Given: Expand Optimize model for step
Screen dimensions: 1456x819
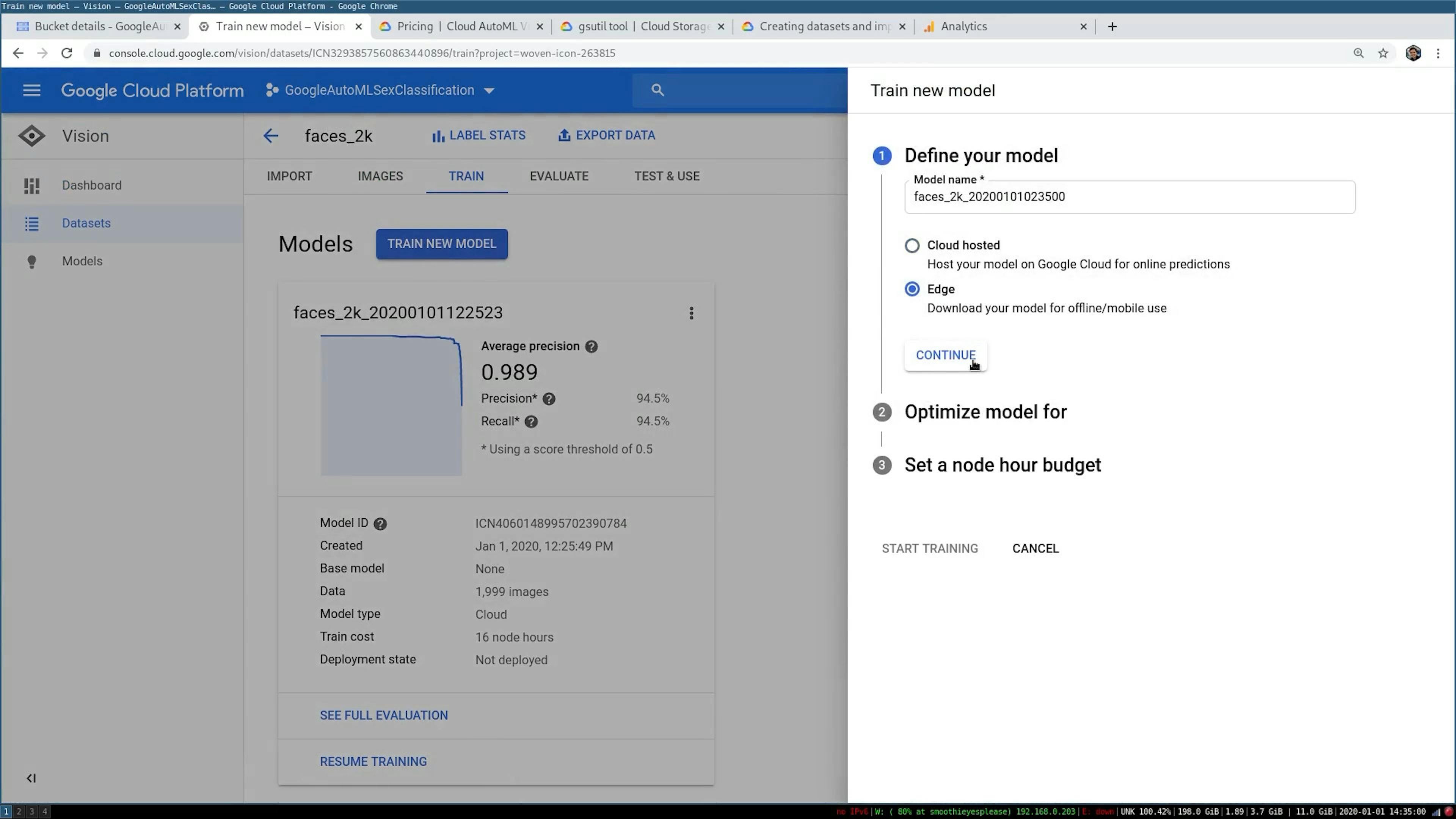Looking at the screenshot, I should [985, 412].
